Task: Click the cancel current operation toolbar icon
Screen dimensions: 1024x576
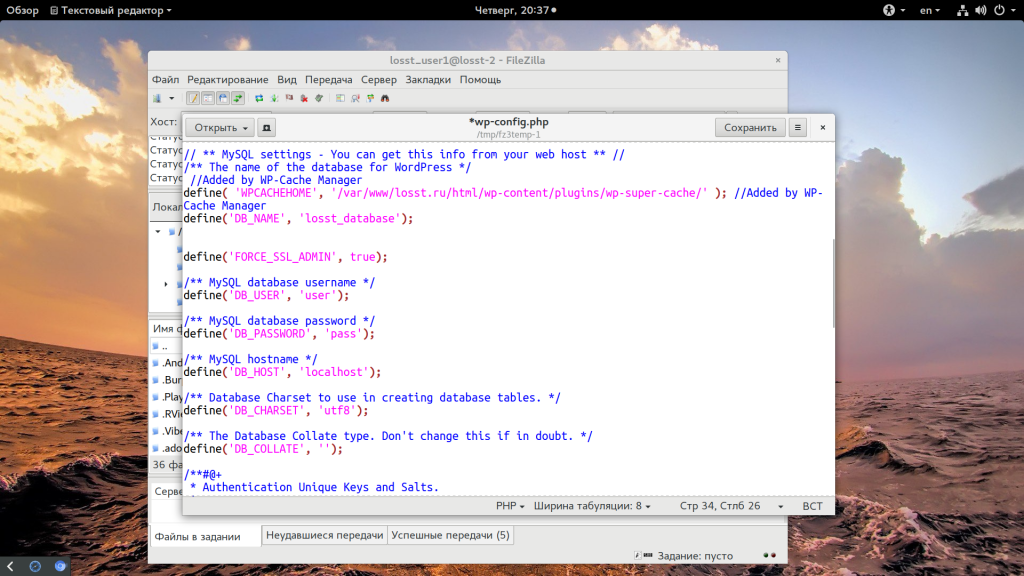Action: [x=290, y=98]
